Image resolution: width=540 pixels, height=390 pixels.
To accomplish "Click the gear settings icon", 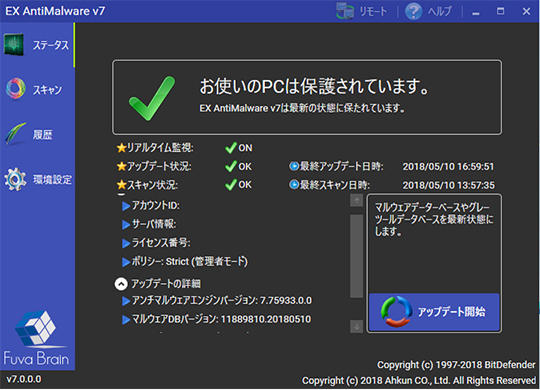I will click(15, 179).
